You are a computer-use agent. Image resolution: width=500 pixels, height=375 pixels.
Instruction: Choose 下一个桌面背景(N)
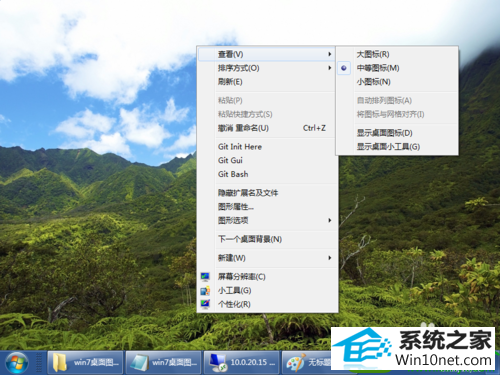[x=267, y=239]
